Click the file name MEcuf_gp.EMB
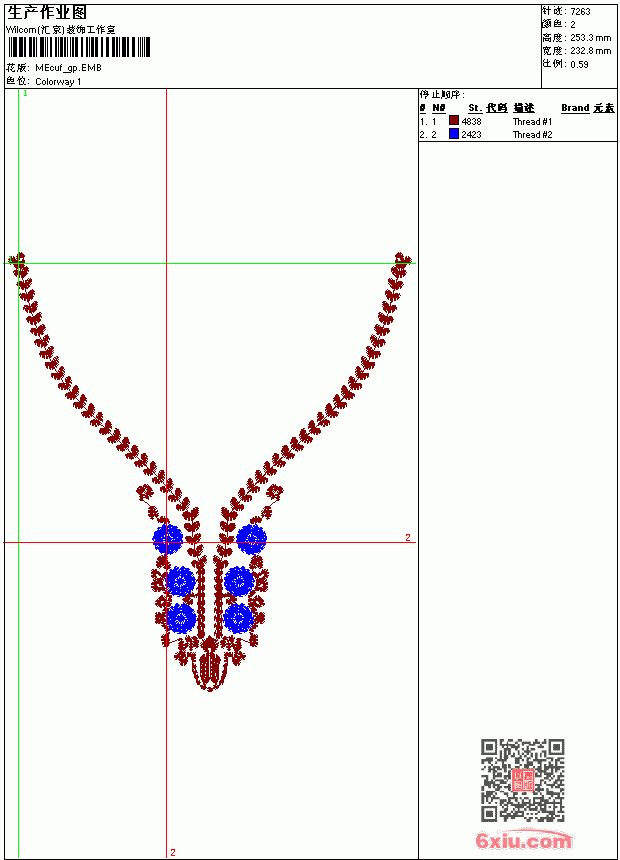The width and height of the screenshot is (620, 860). (x=68, y=68)
